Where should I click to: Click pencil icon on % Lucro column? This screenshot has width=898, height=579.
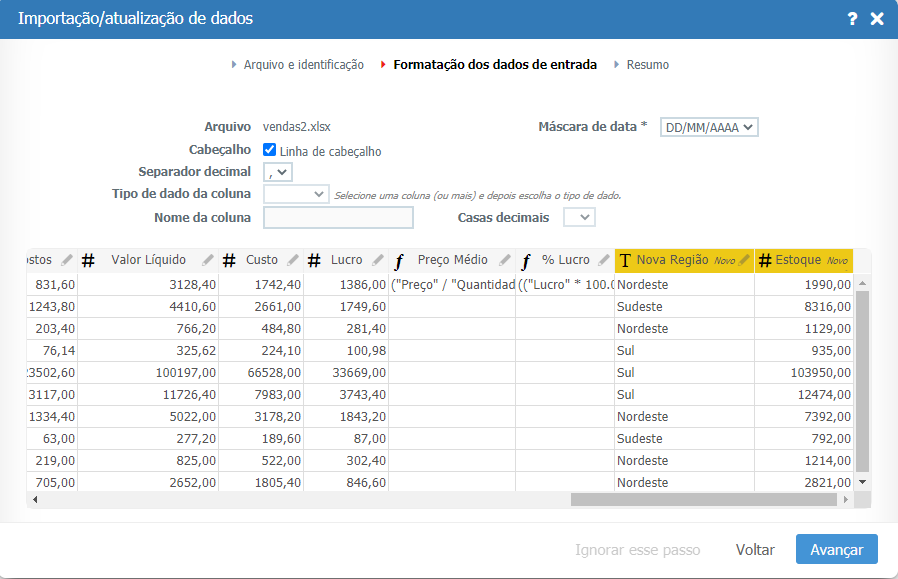pos(604,260)
